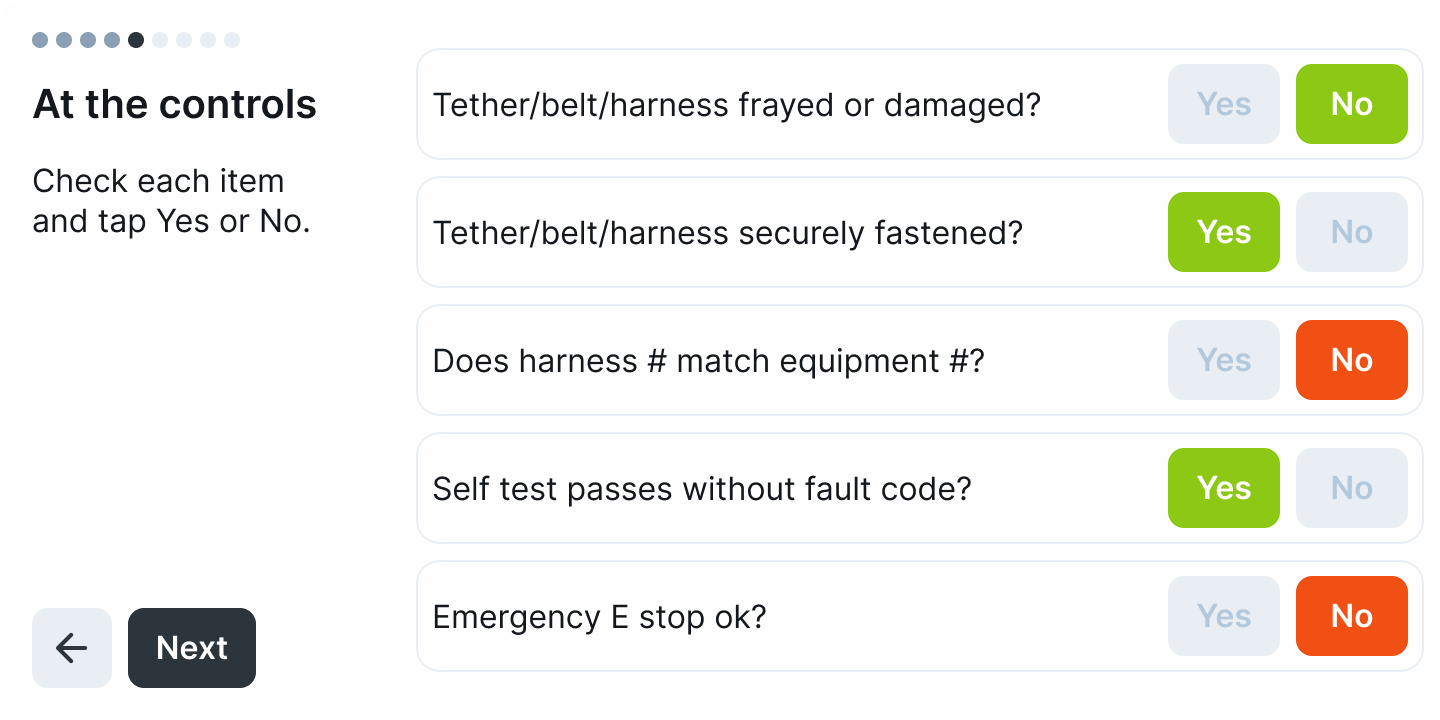Click the current dark progress dot
Image resolution: width=1440 pixels, height=720 pixels.
(x=136, y=40)
